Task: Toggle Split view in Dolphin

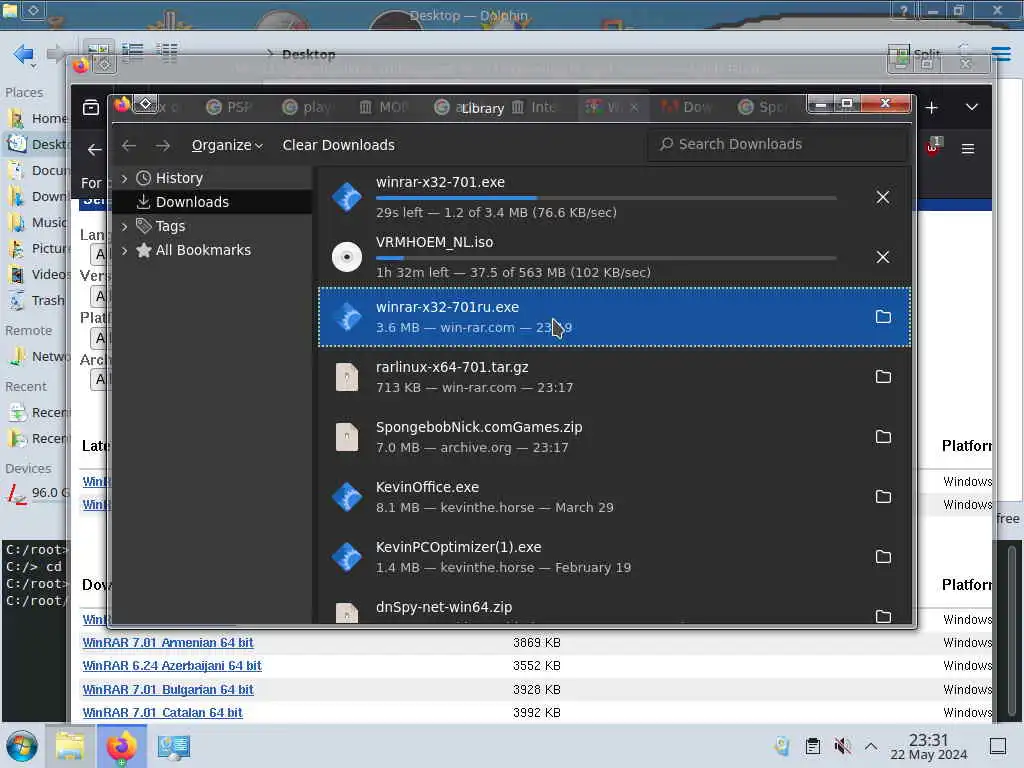Action: click(914, 55)
